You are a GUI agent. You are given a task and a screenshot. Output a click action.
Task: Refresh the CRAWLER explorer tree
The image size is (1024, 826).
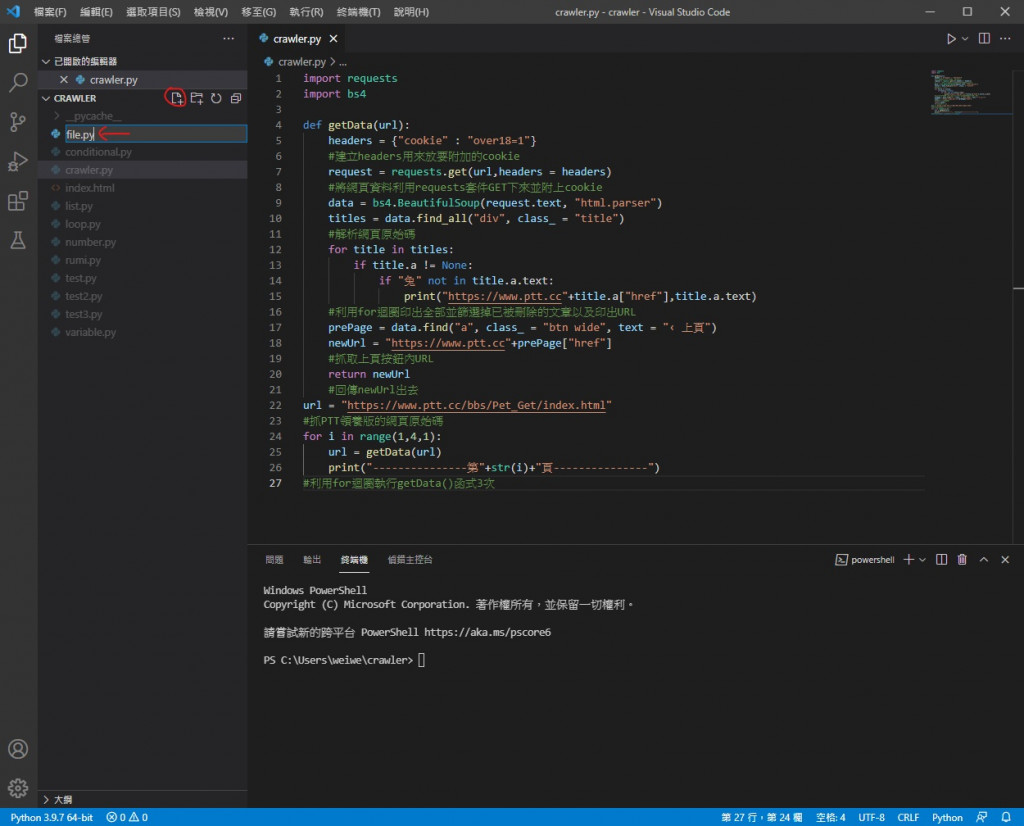(x=216, y=98)
